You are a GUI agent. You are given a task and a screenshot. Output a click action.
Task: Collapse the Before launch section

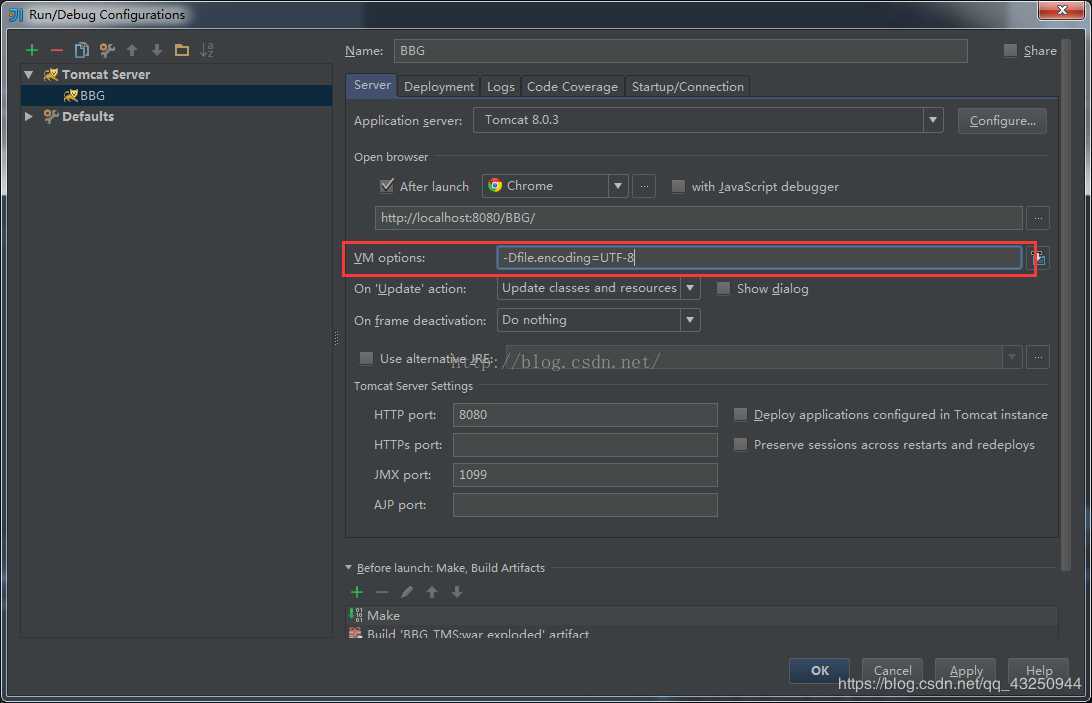pos(348,568)
